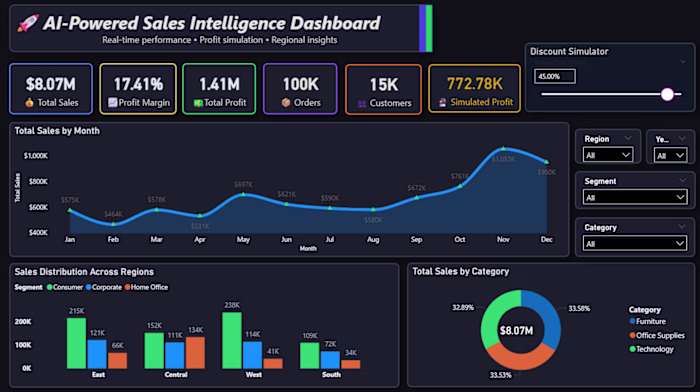Open the Segment dropdown set to All
The image size is (700, 392).
coord(635,197)
